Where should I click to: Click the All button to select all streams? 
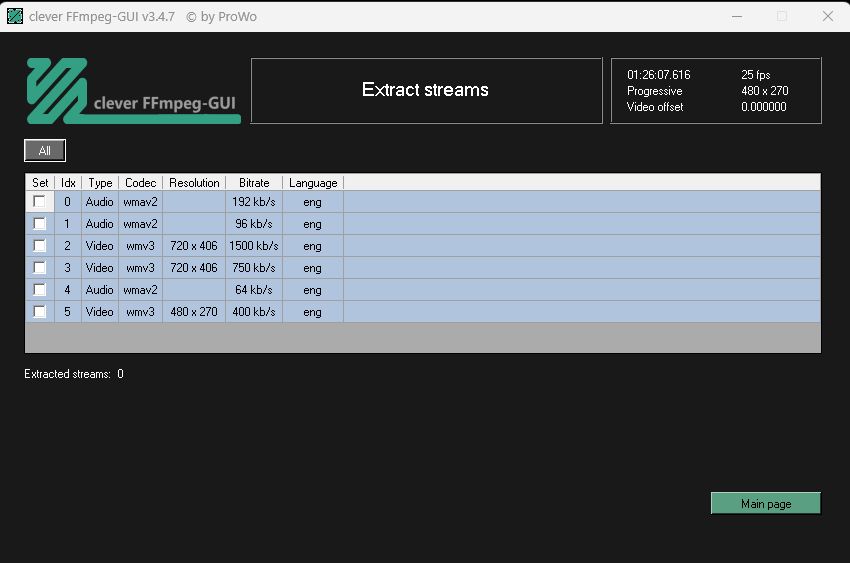point(45,151)
